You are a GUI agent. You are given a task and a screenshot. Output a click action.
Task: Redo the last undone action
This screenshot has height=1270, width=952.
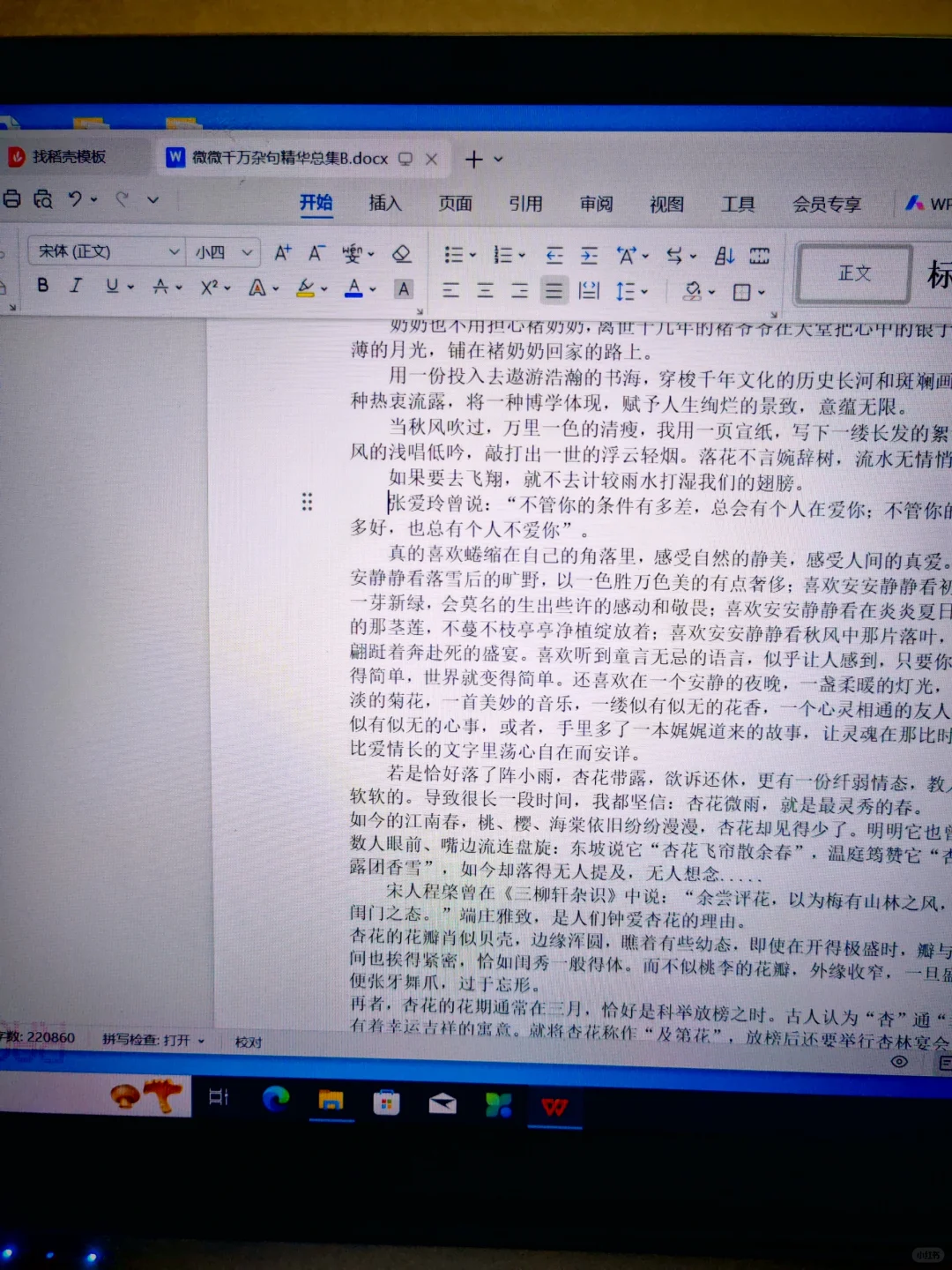pos(123,199)
